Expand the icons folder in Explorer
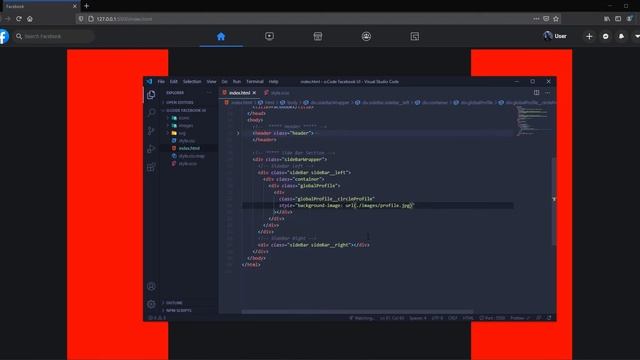 [x=184, y=118]
